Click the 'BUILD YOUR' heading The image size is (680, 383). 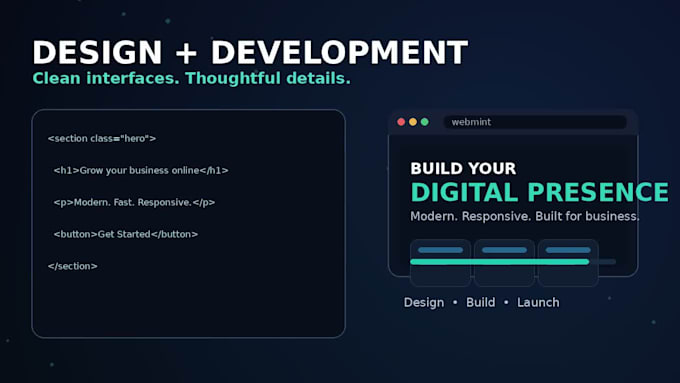(x=463, y=168)
